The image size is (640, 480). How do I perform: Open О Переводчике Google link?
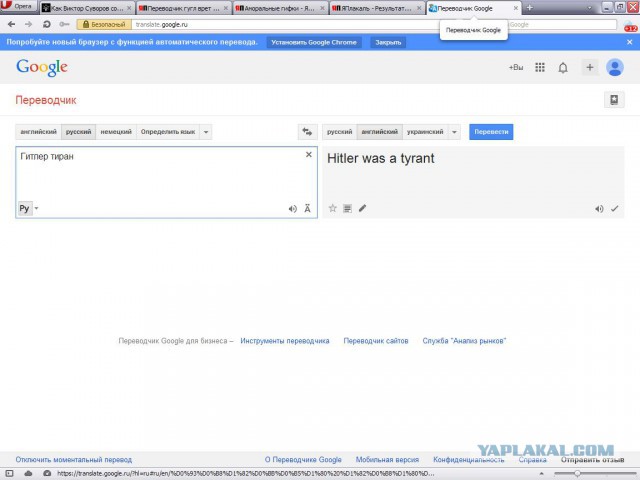(x=303, y=460)
